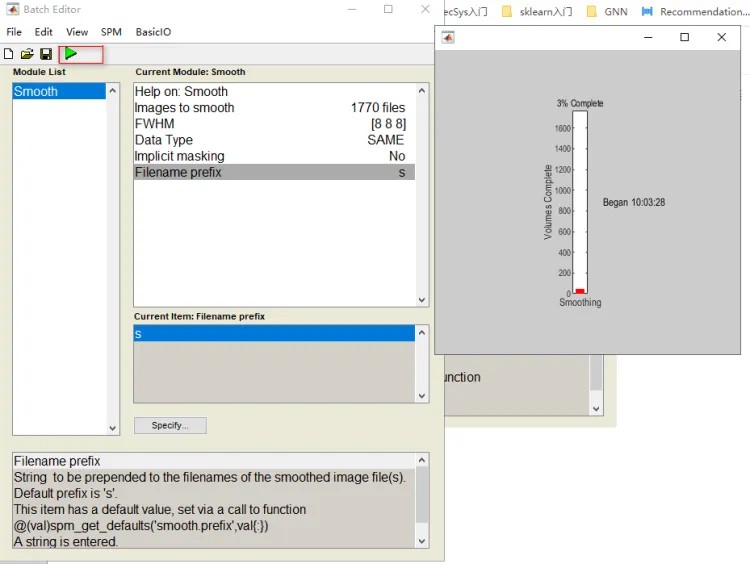750x564 pixels.
Task: Select the Implicit masking row
Action: click(270, 156)
